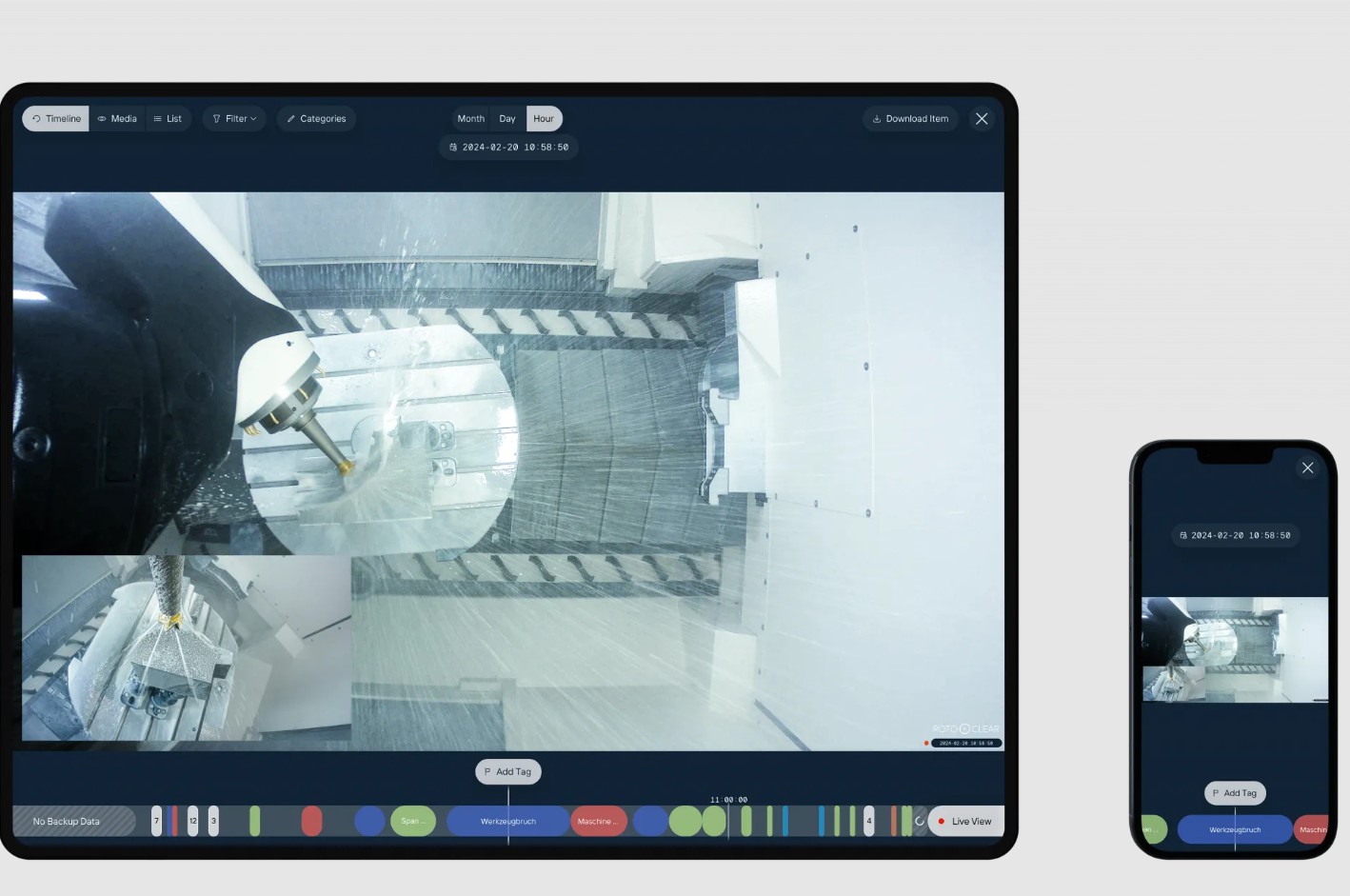Click Add Tag flag on tablet timeline
Viewport: 1350px width, 896px height.
coord(508,771)
